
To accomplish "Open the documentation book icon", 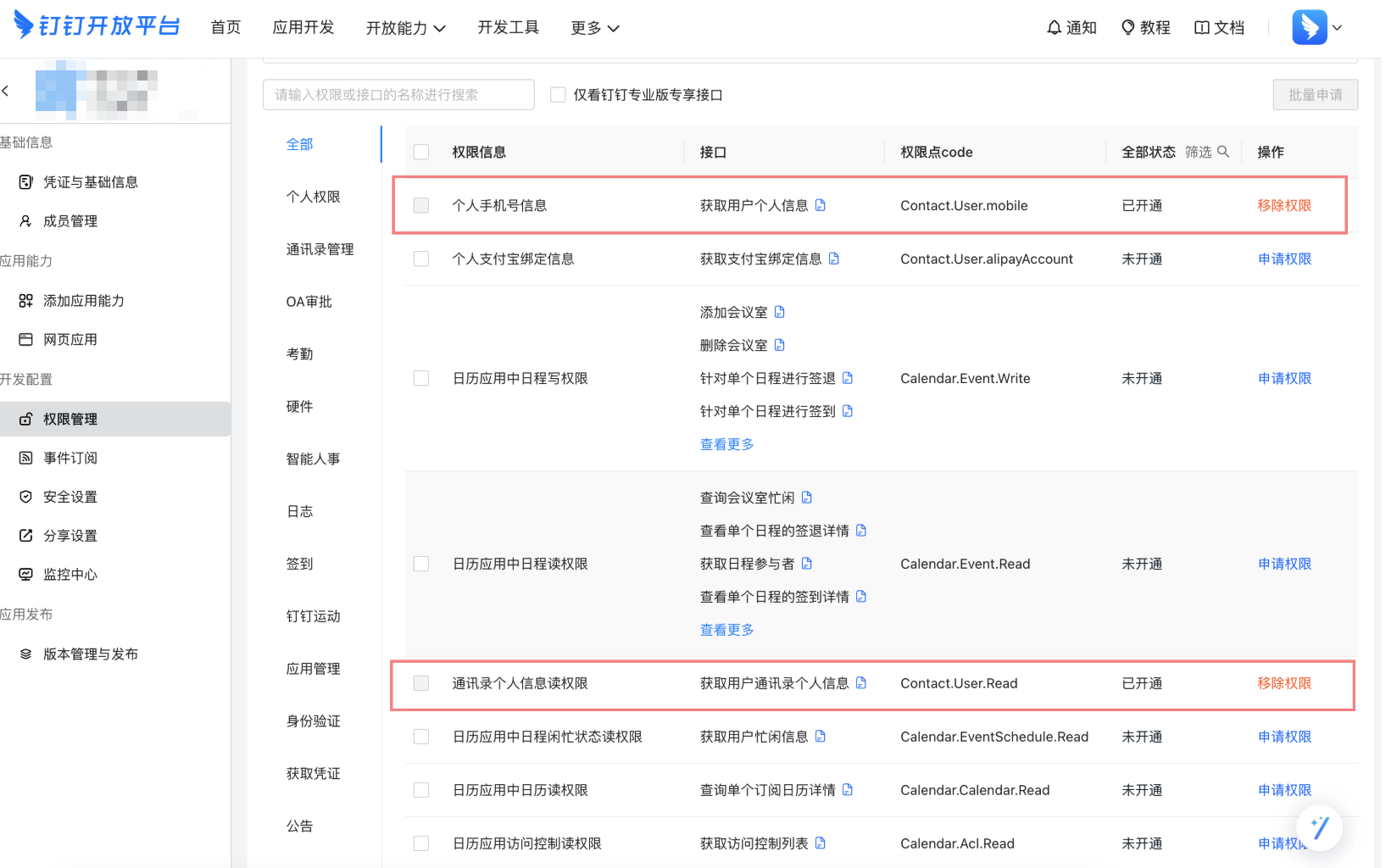I will (x=1201, y=28).
